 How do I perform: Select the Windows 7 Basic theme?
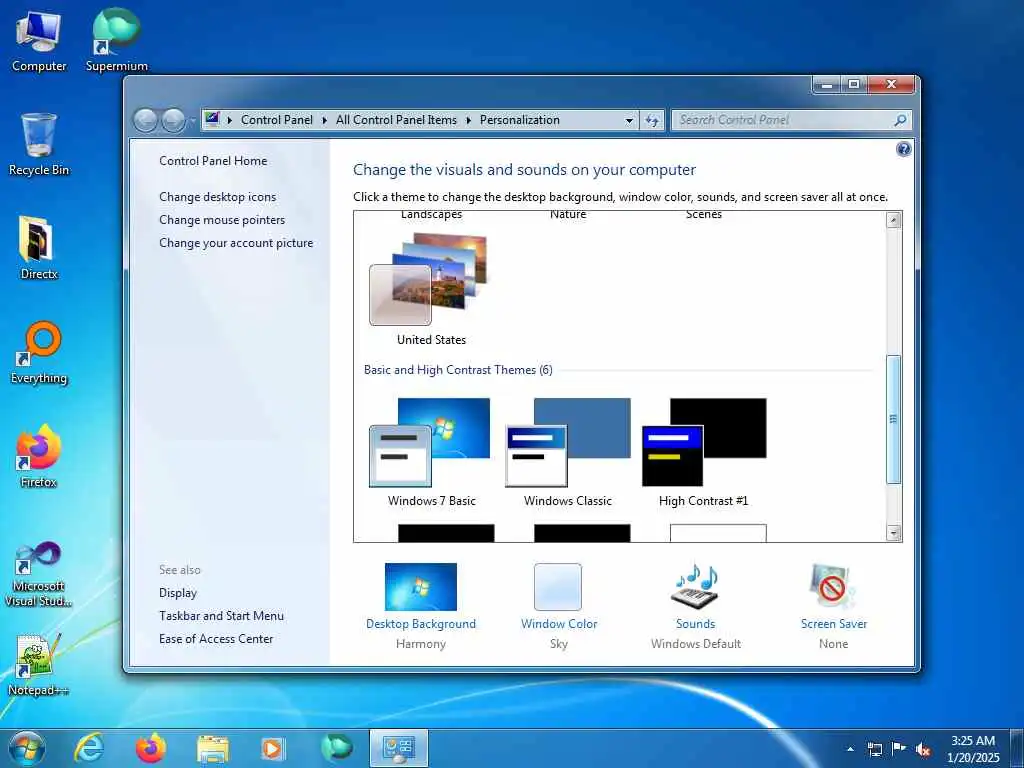coord(431,453)
